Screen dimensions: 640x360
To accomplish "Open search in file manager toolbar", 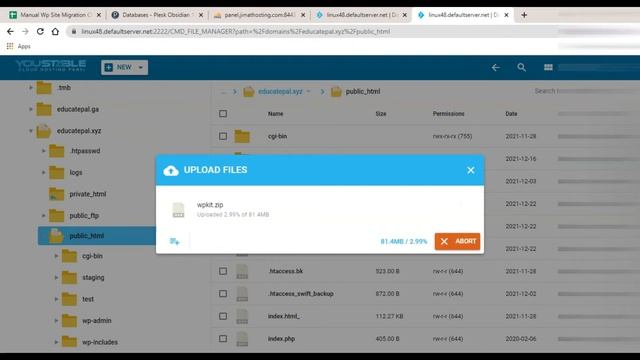I will tap(522, 67).
